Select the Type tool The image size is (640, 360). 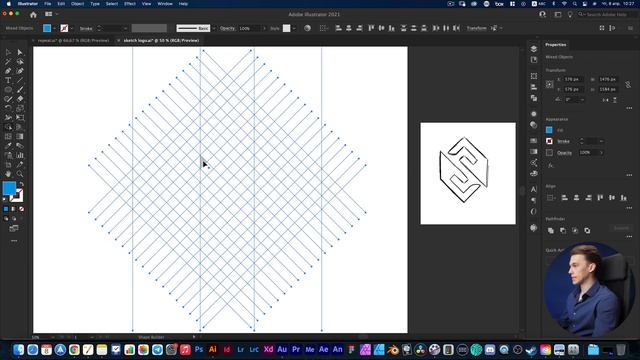[8, 80]
